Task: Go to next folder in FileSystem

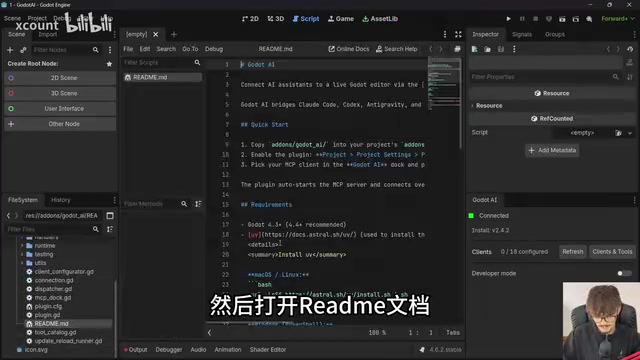Action: [16, 216]
